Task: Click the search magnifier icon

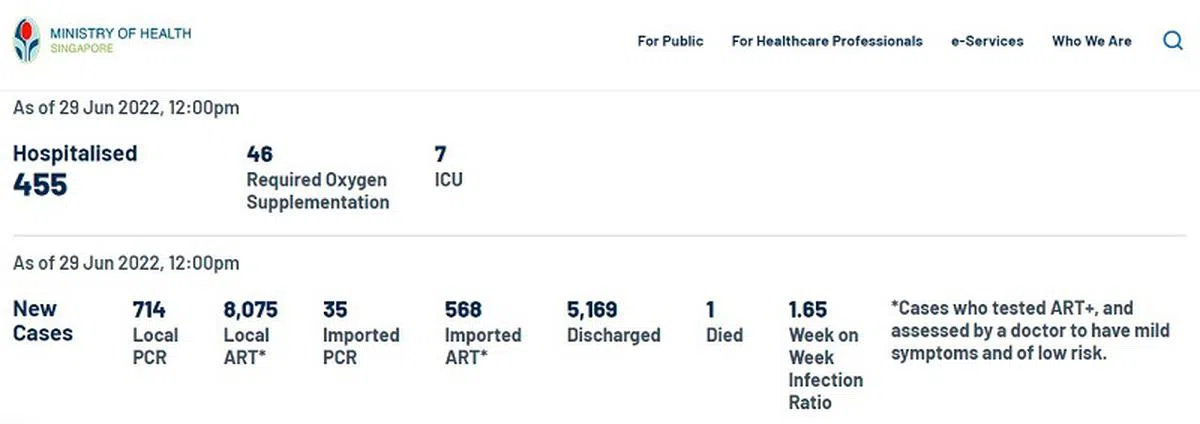Action: [x=1174, y=41]
